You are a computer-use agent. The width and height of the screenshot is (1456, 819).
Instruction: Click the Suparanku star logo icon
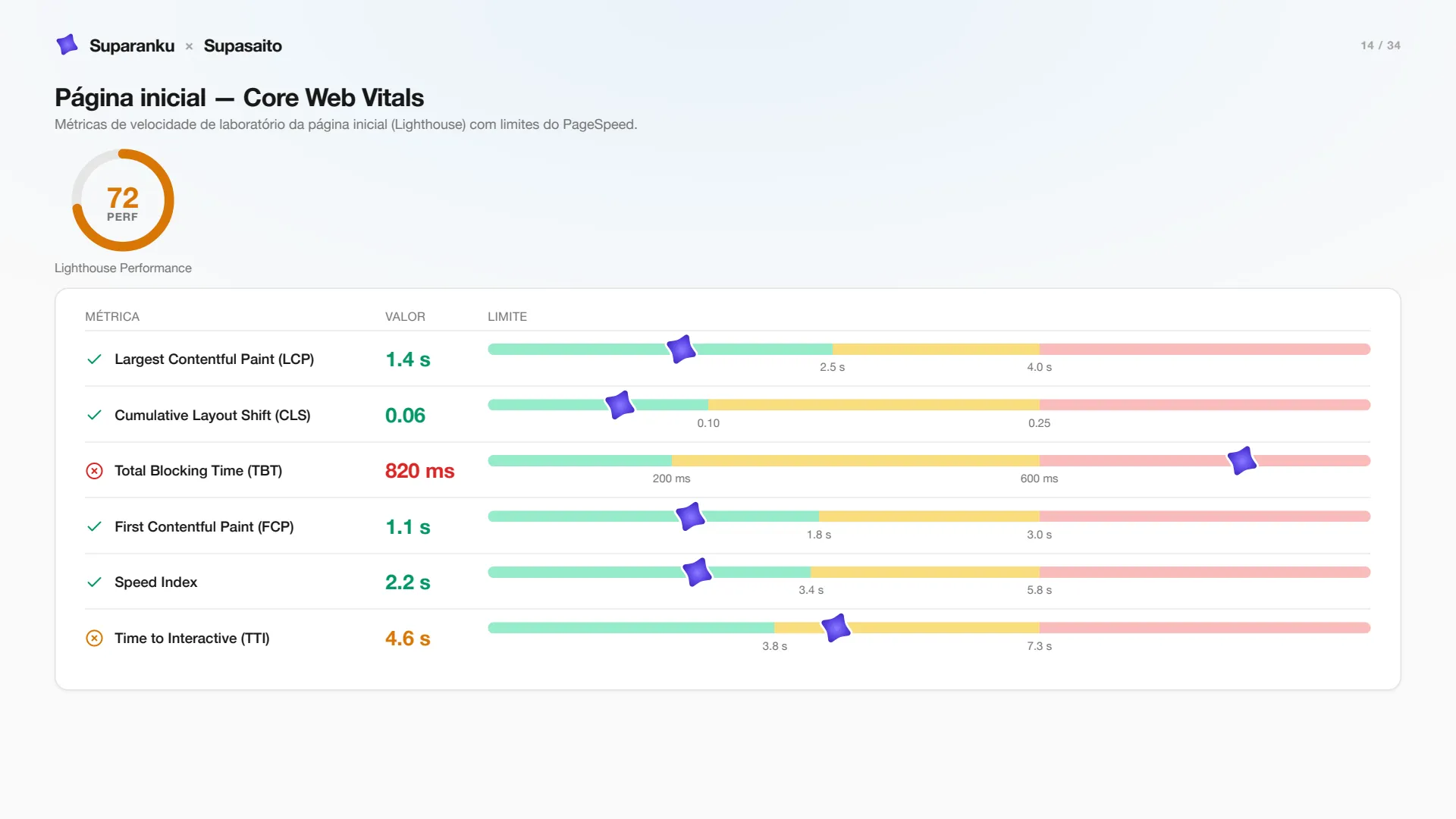point(67,45)
